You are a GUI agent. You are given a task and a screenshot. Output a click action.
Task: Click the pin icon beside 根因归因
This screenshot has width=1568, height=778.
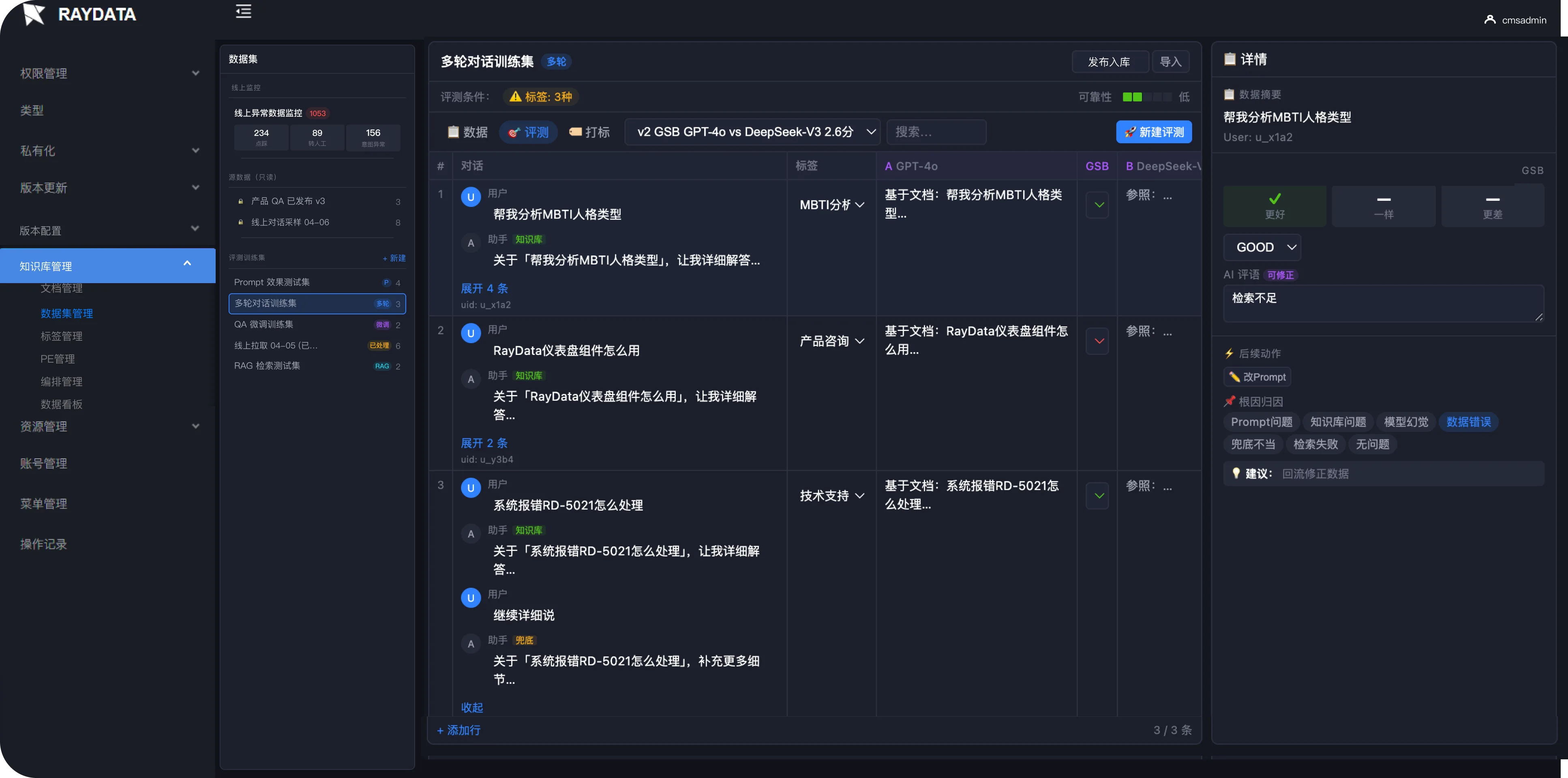(x=1229, y=402)
